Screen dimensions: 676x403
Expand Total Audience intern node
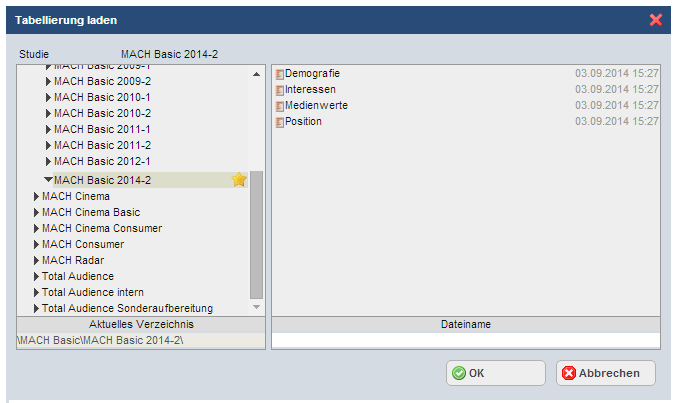point(36,292)
